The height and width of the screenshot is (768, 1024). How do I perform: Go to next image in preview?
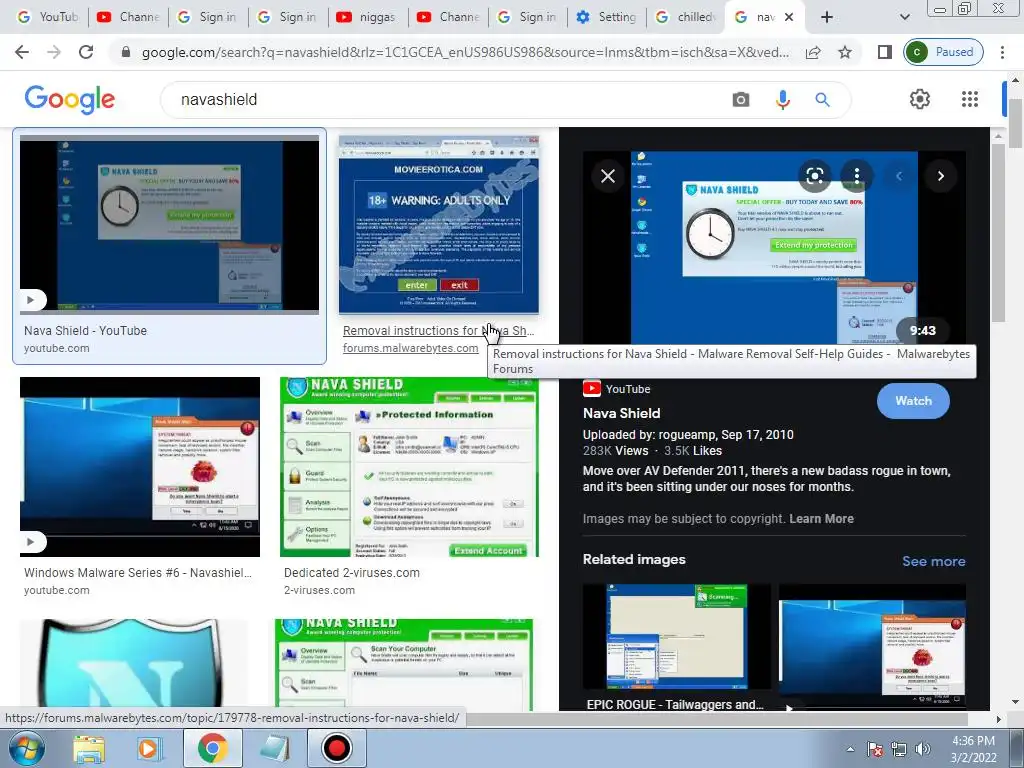[x=940, y=176]
